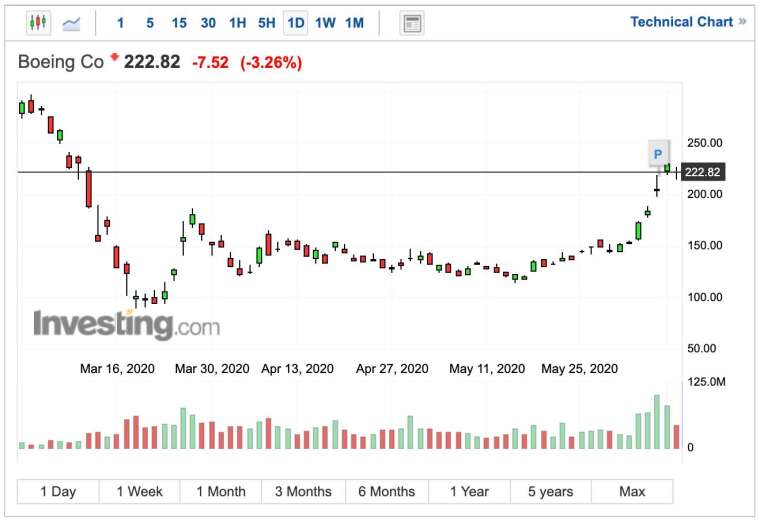Click the Boeing Co title text
The height and width of the screenshot is (521, 760).
(x=61, y=62)
